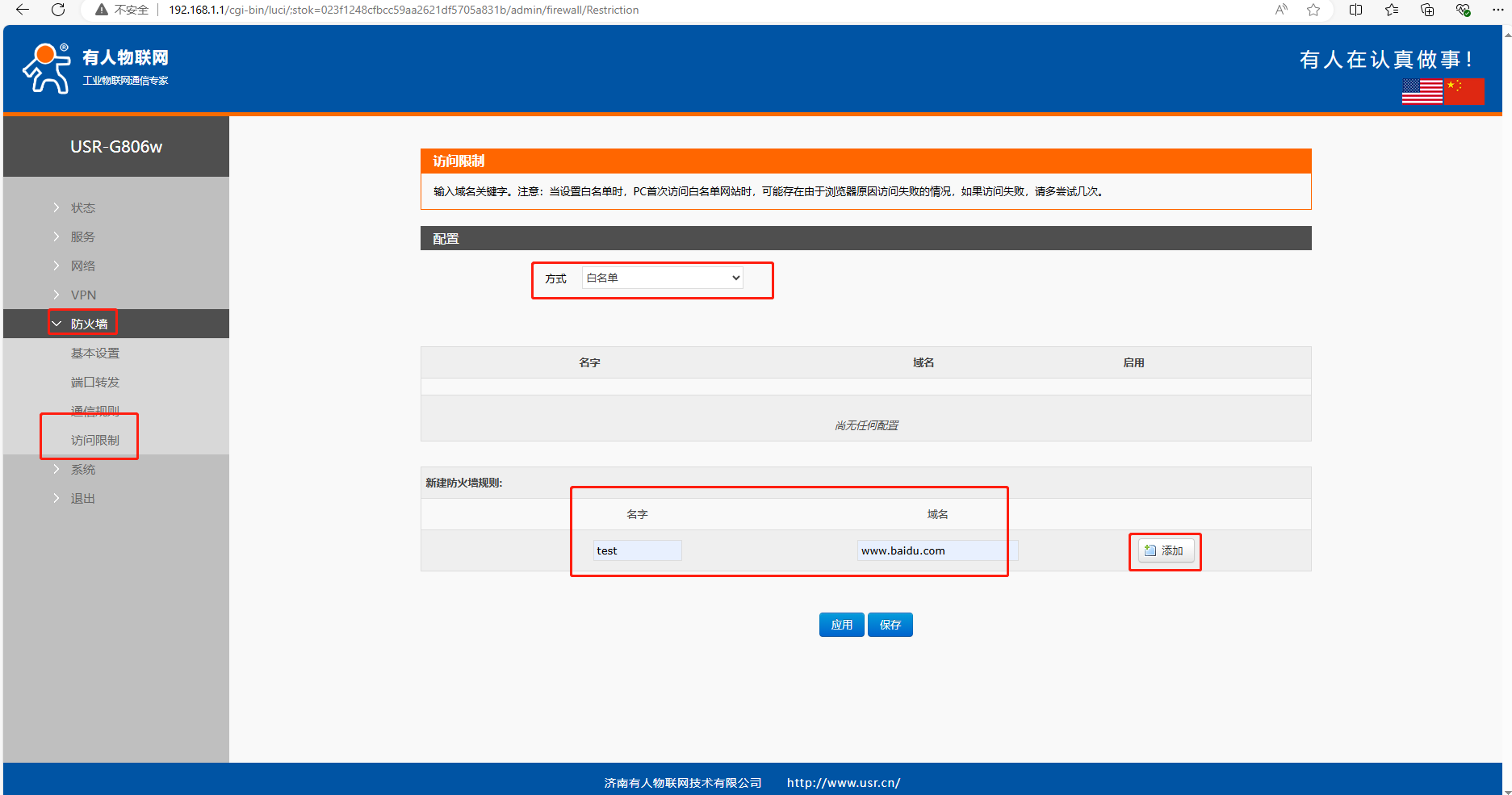
Task: Click the USR IoT logo
Action: [x=95, y=68]
